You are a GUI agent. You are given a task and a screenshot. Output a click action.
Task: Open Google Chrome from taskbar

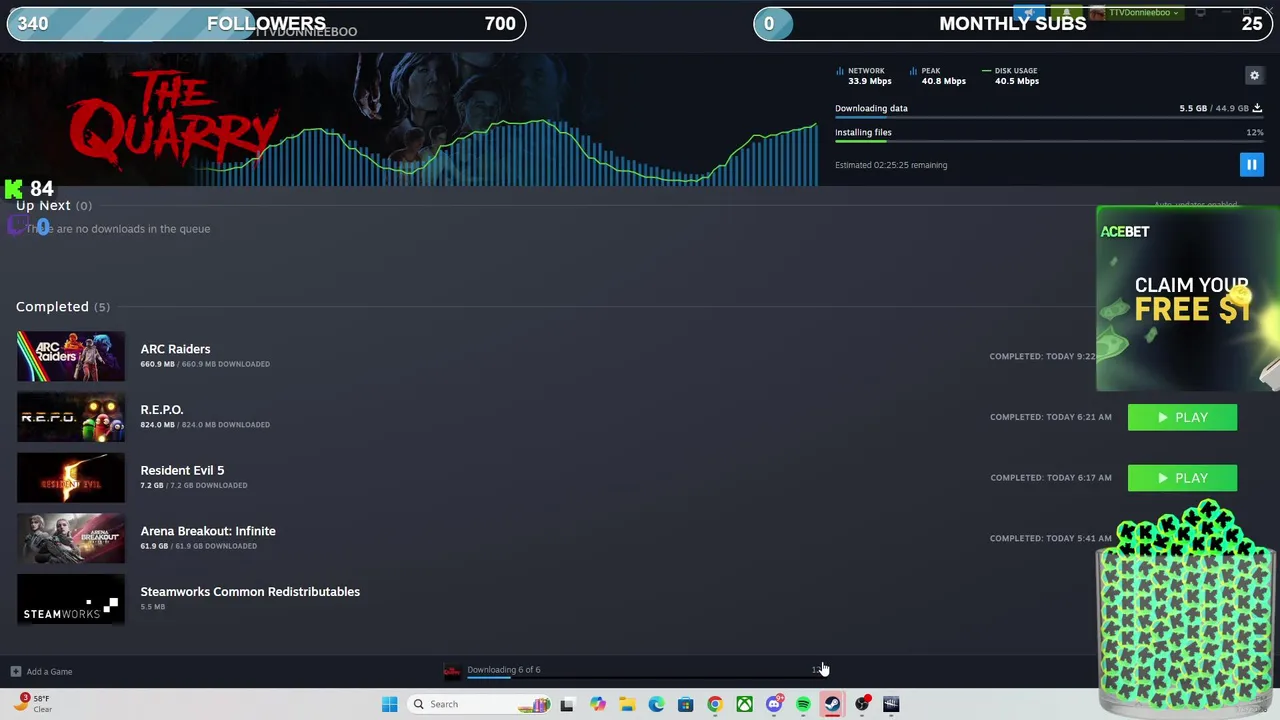point(715,704)
